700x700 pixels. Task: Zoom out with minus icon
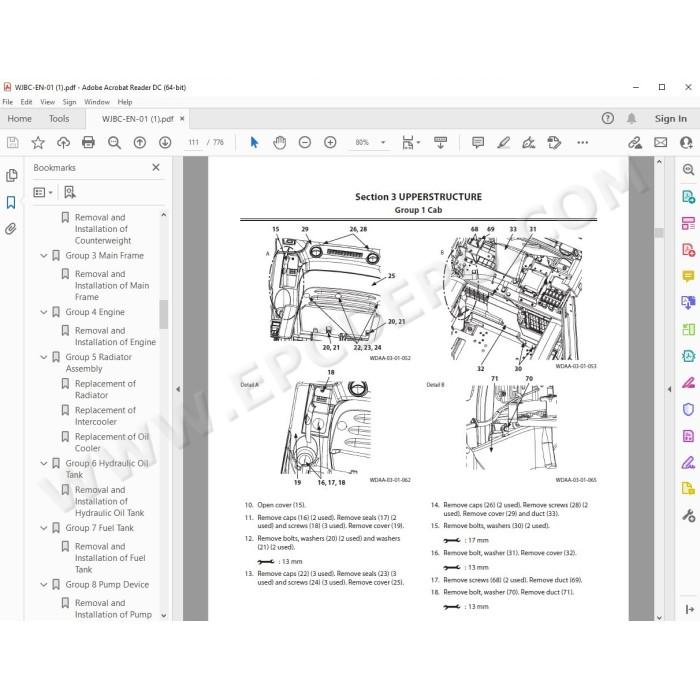click(305, 142)
